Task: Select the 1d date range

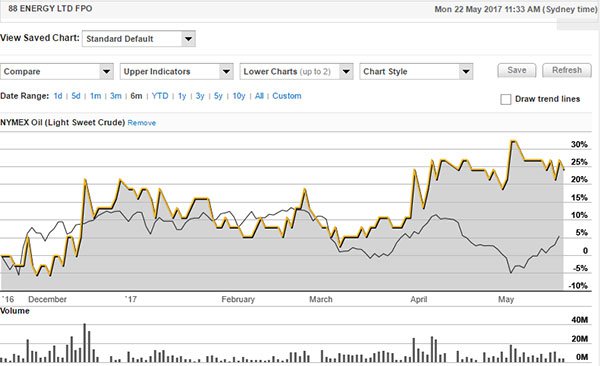Action: click(58, 96)
